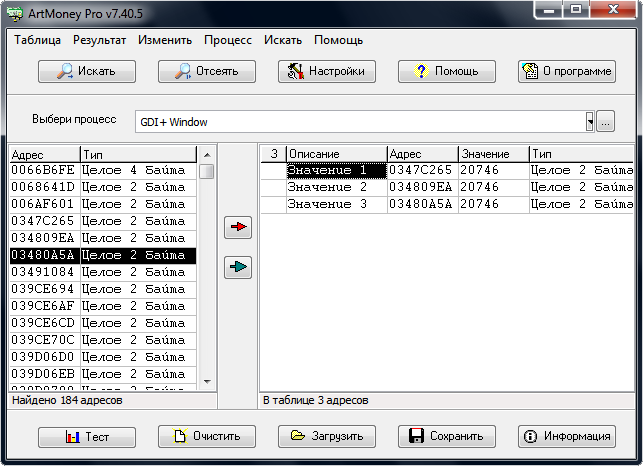Screen dimensions: 643x466
Task: Open the Помощь menu in menu bar
Action: point(338,40)
